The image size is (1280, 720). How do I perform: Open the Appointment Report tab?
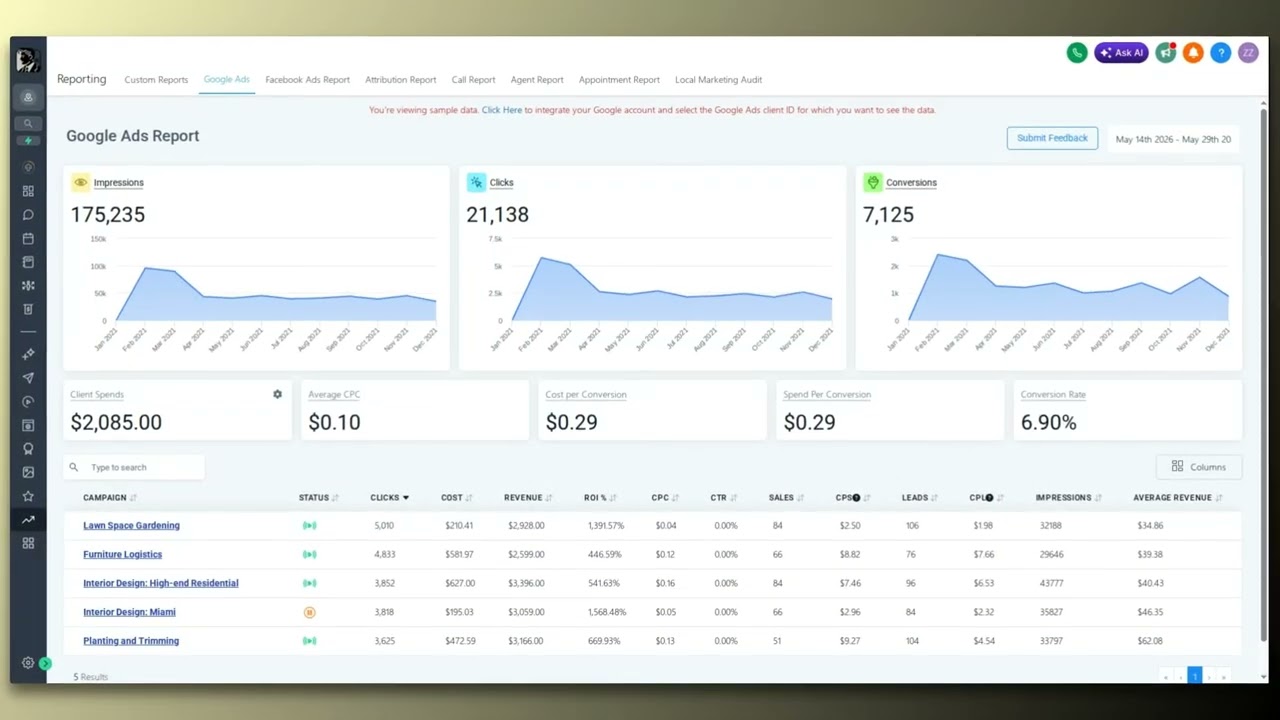pyautogui.click(x=619, y=80)
